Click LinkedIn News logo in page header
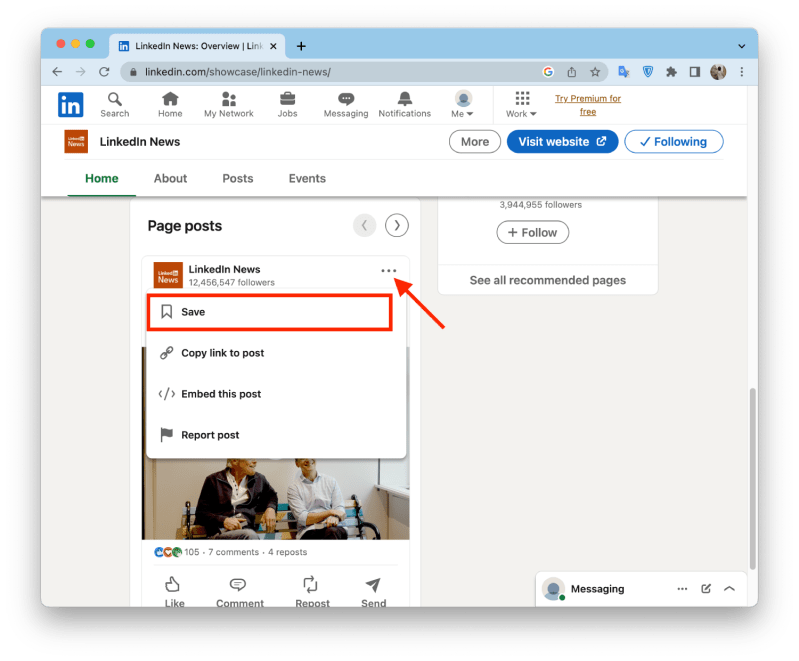 click(76, 142)
